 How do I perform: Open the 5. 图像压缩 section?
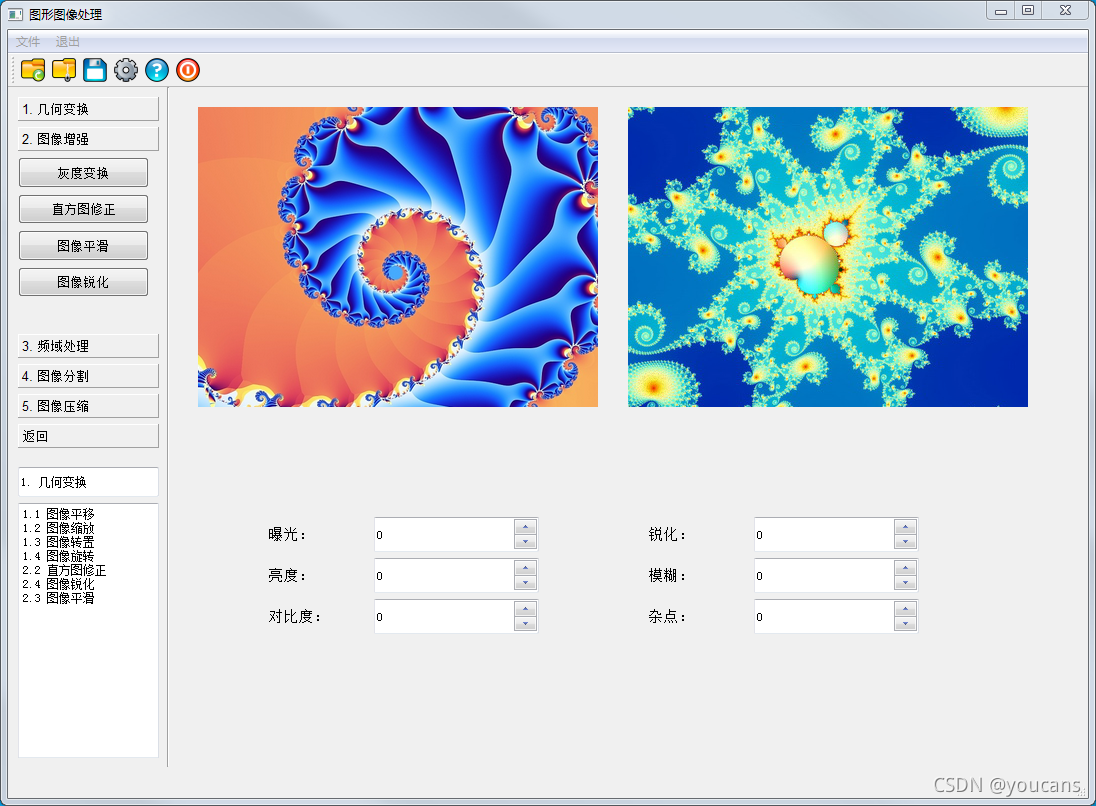tap(87, 406)
